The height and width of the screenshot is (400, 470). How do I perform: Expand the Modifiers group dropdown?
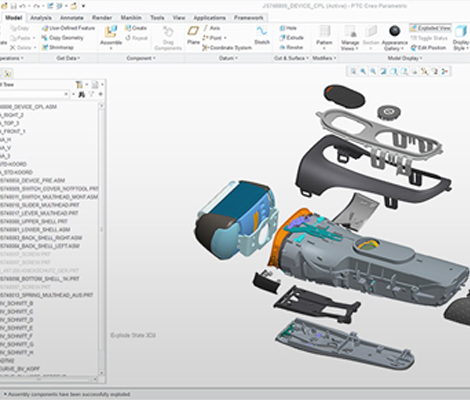click(x=324, y=58)
